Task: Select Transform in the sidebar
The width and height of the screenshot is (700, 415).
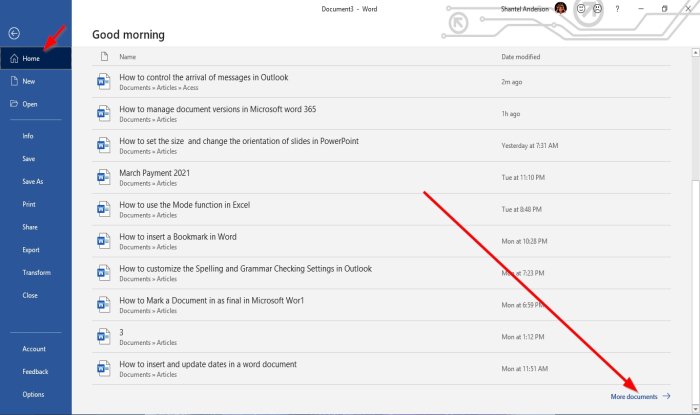Action: point(36,272)
